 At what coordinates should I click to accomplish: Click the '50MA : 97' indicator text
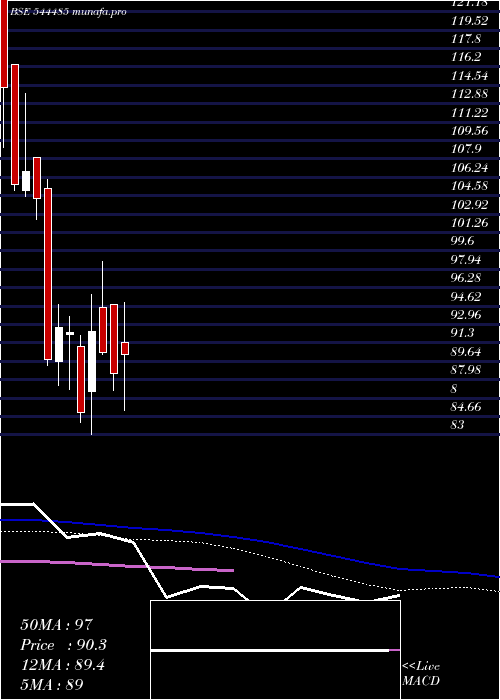57,625
